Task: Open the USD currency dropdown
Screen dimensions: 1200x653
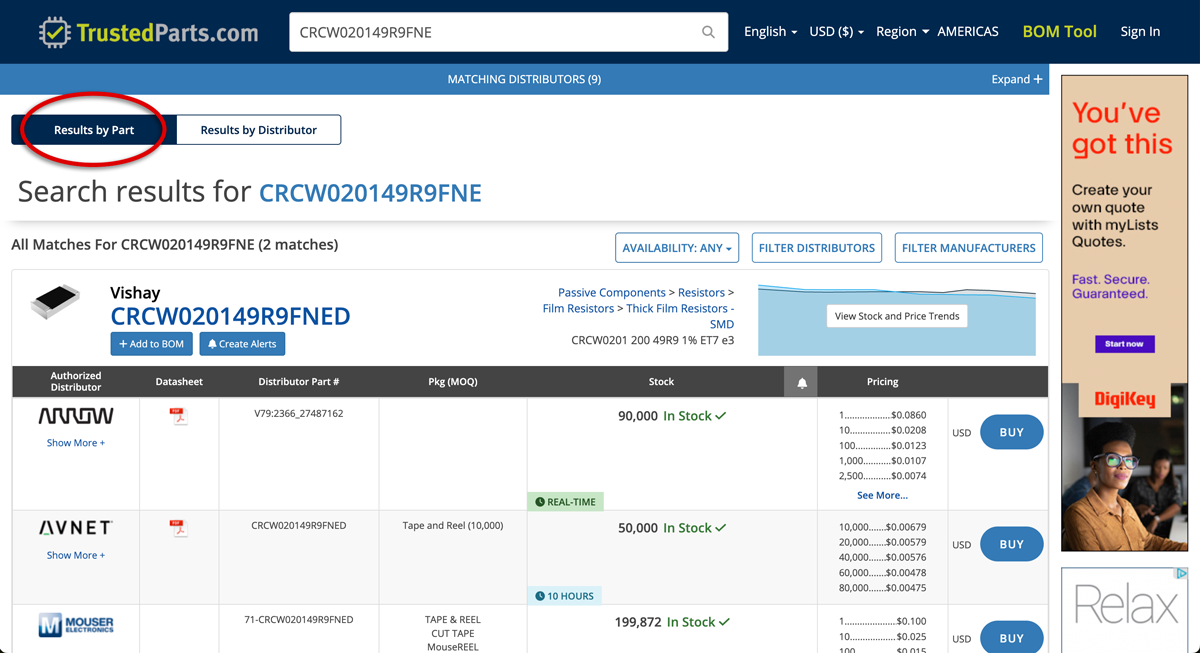Action: 836,32
